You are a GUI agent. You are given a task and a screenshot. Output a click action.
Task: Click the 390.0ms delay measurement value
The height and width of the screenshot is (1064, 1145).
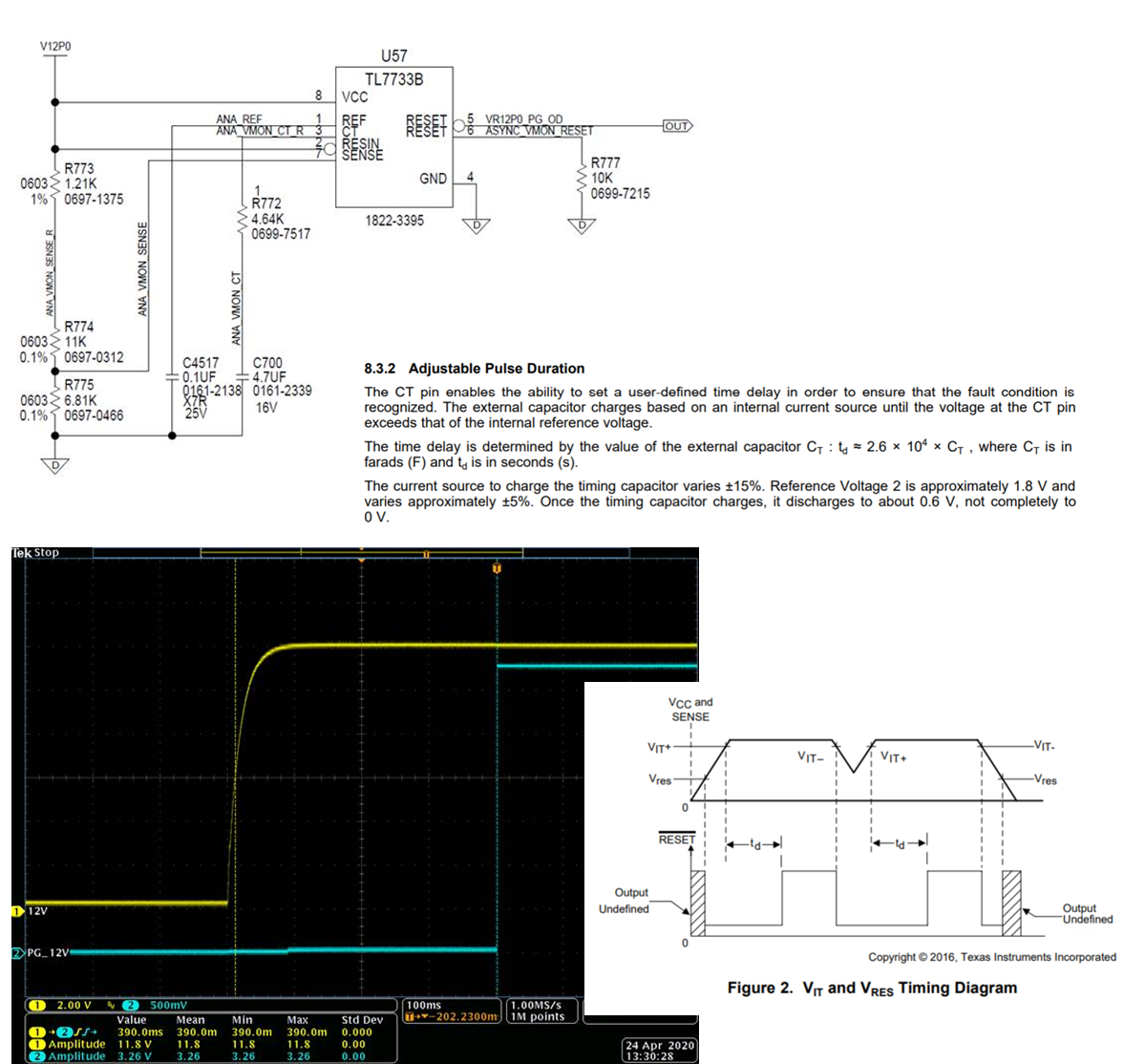coord(140,1032)
